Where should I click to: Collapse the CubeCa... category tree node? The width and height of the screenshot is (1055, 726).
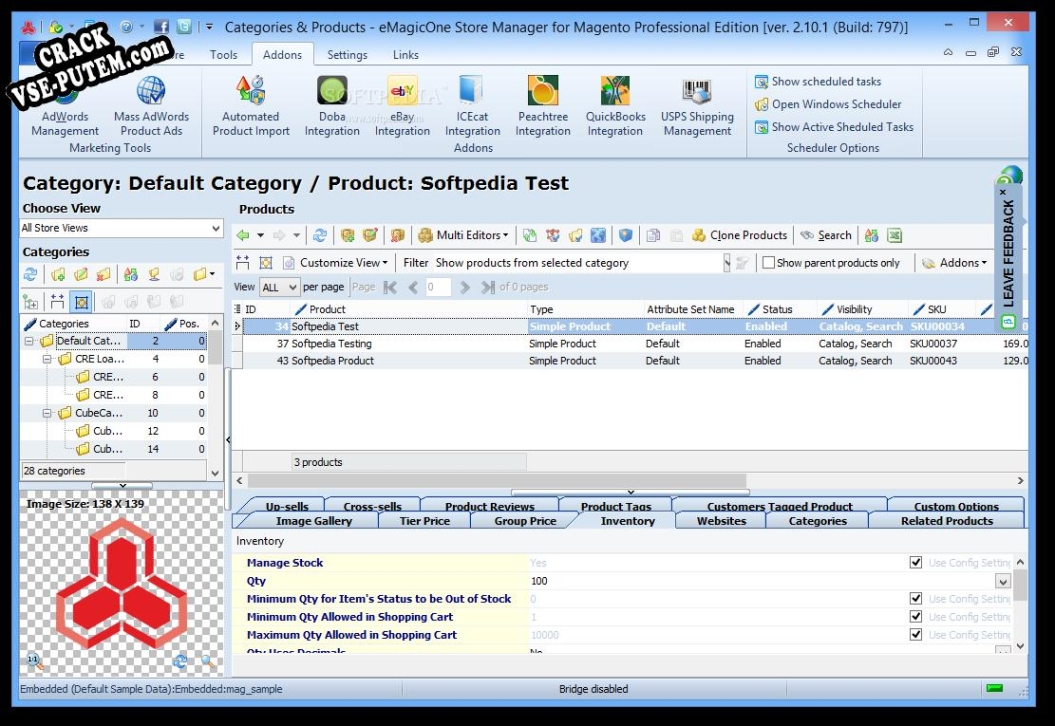47,413
